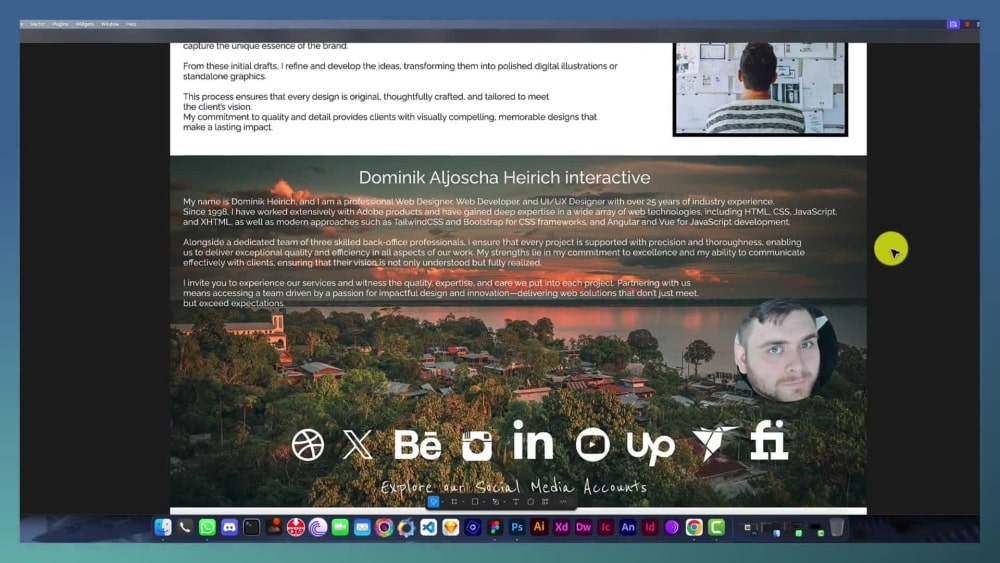Select the Rectangle shape tool
1000x563 pixels.
[x=474, y=502]
